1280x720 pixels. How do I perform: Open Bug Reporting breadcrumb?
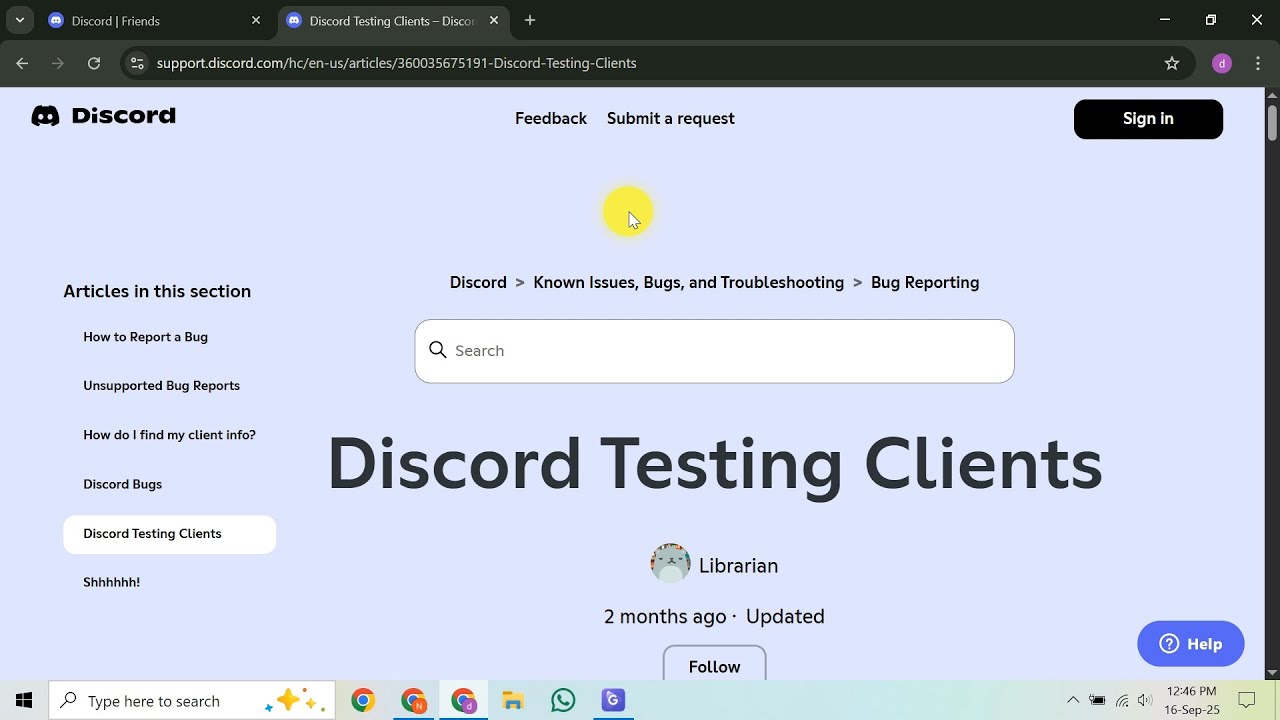tap(925, 282)
